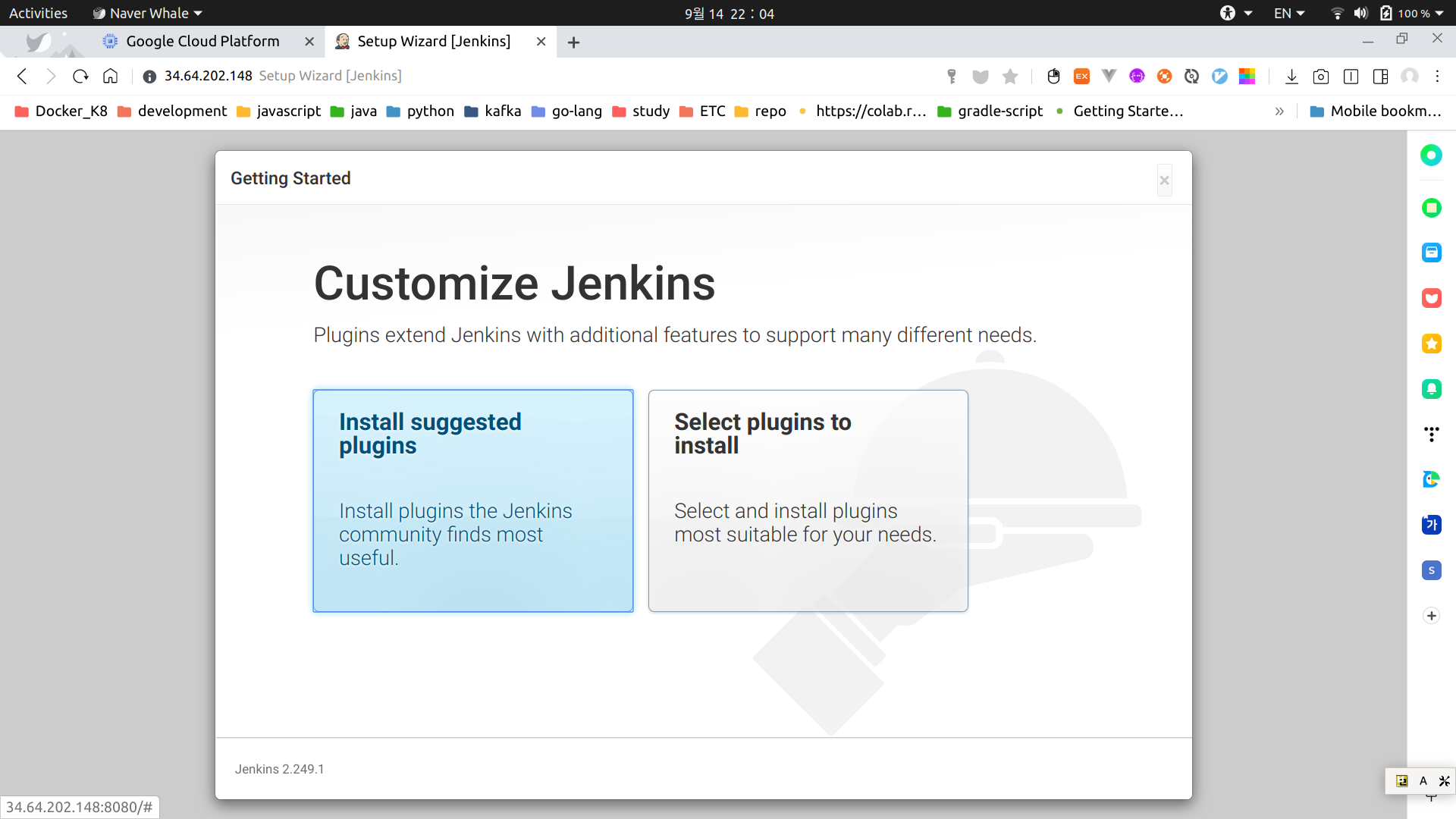Viewport: 1456px width, 819px height.
Task: Expand hidden bookmarks with double chevron
Action: pyautogui.click(x=1279, y=111)
